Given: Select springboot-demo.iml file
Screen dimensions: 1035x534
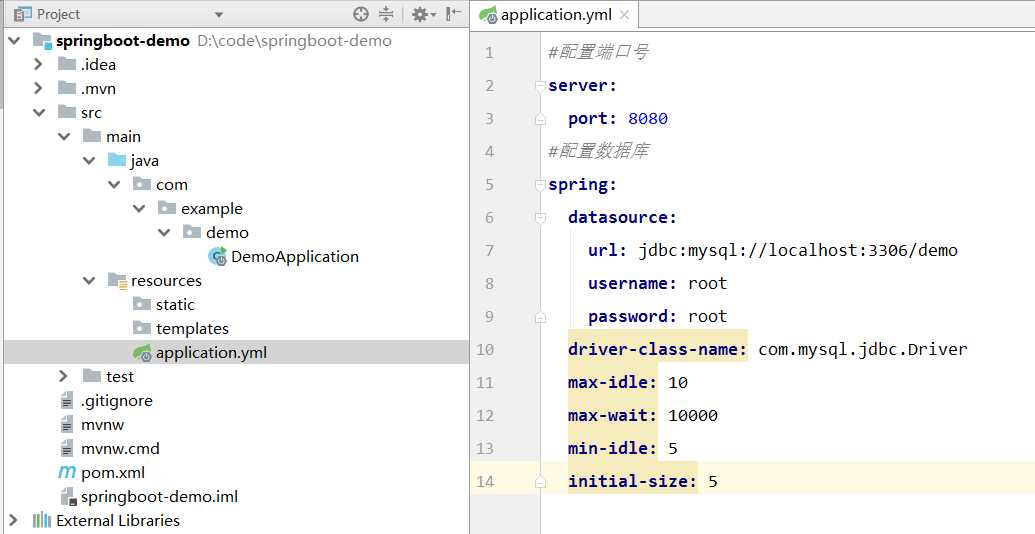Looking at the screenshot, I should tap(159, 496).
